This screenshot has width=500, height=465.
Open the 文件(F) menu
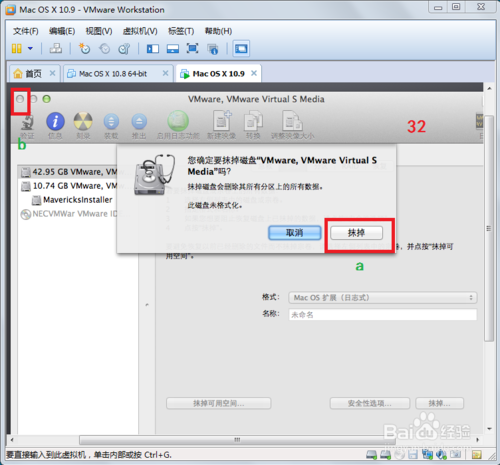point(26,31)
